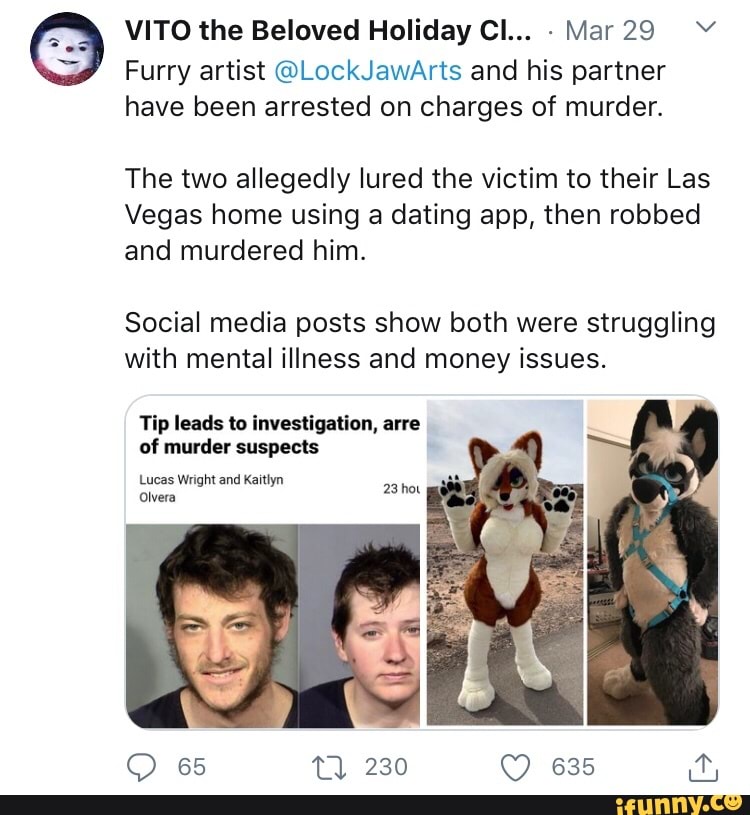Open the reply comment bubble icon
Viewport: 750px width, 815px height.
click(141, 768)
